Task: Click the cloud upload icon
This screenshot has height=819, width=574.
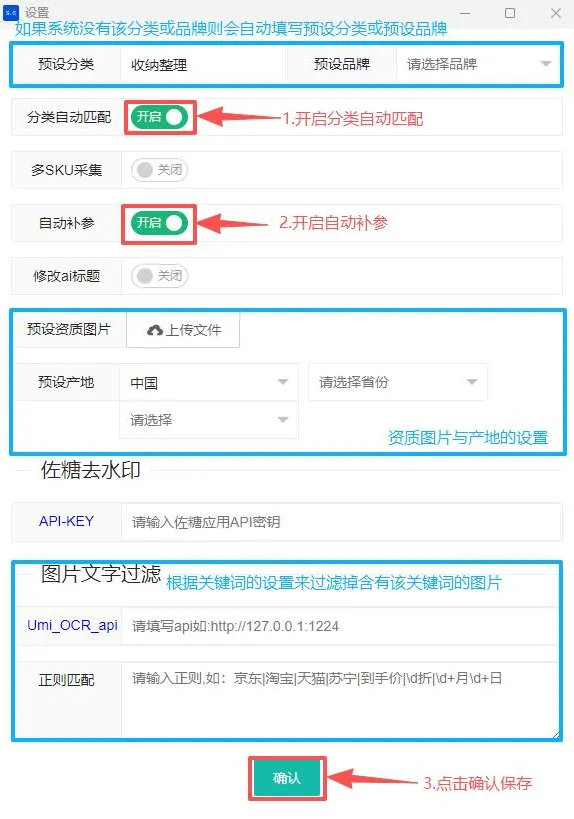Action: 155,330
